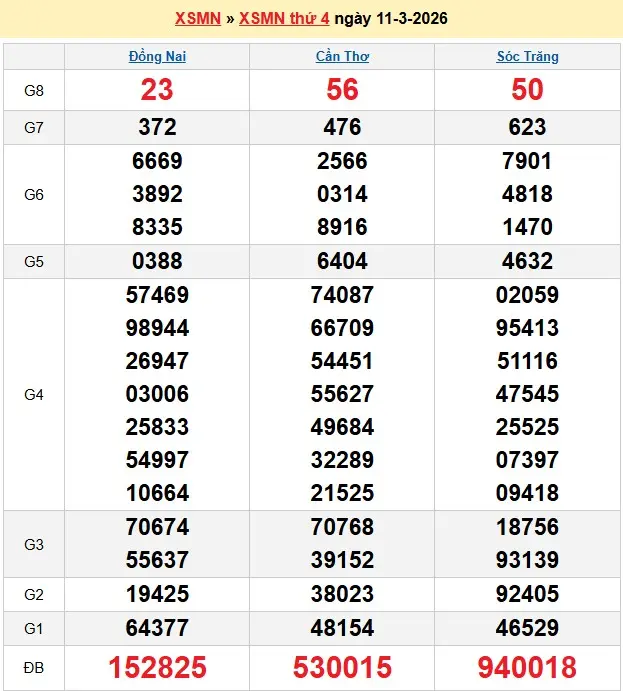This screenshot has height=691, width=623.
Task: Click the G7 number 372
Action: (157, 127)
